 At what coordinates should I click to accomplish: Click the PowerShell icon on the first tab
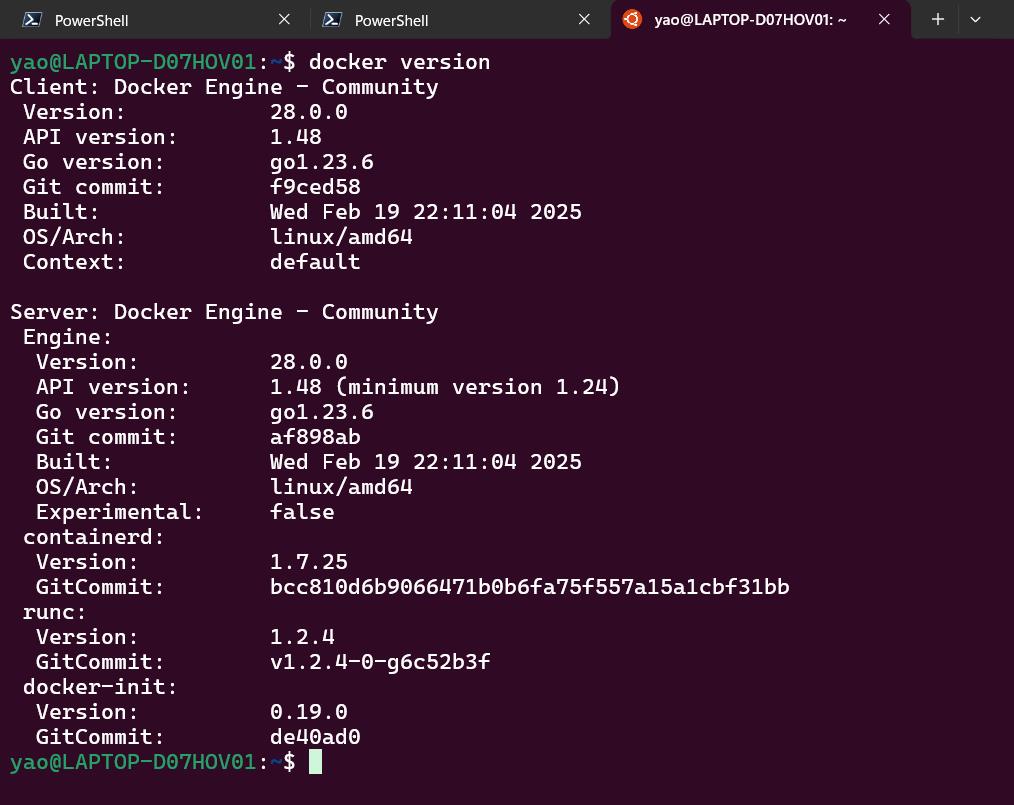34,19
